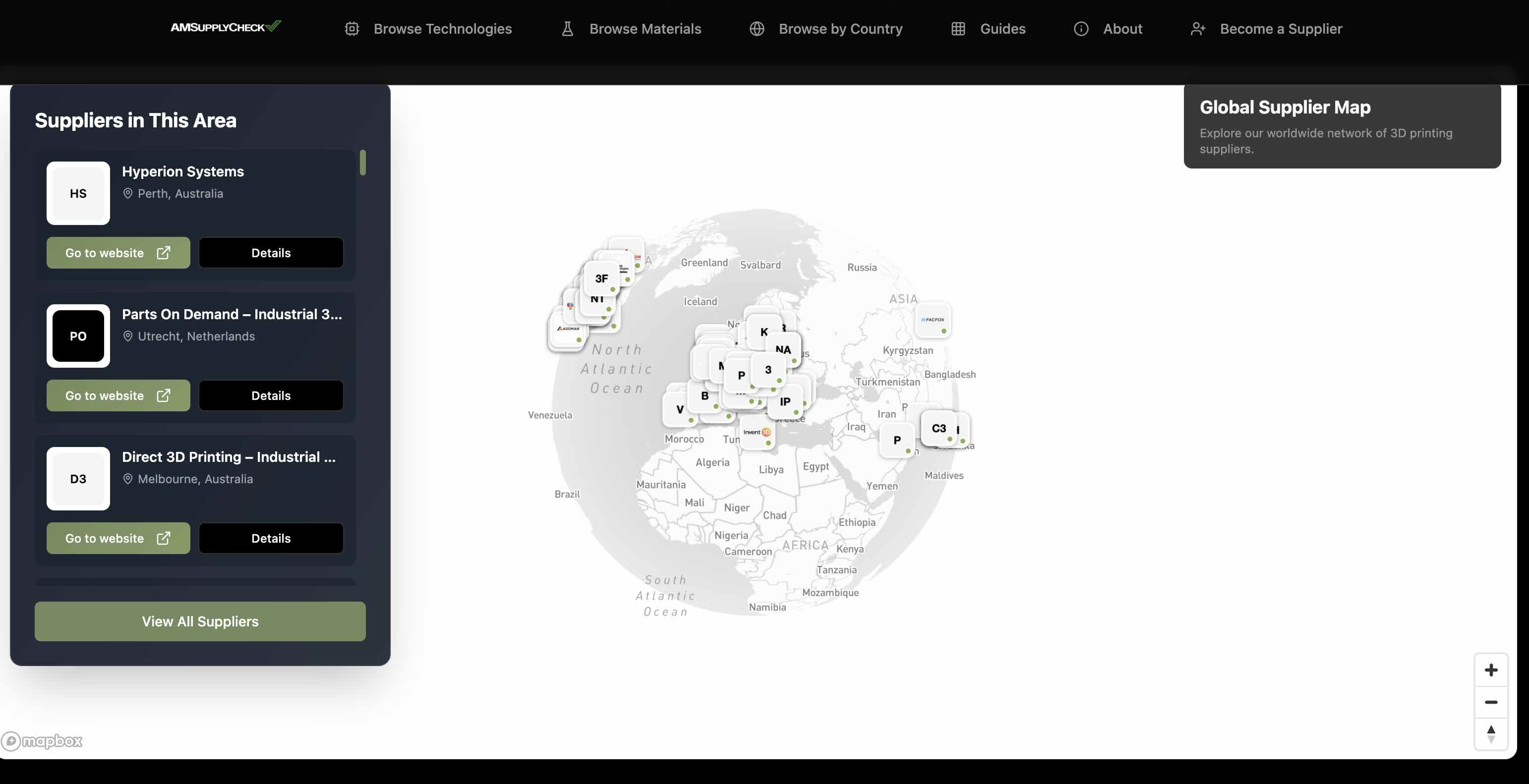Click the 3F supplier marker in North America

pos(601,279)
